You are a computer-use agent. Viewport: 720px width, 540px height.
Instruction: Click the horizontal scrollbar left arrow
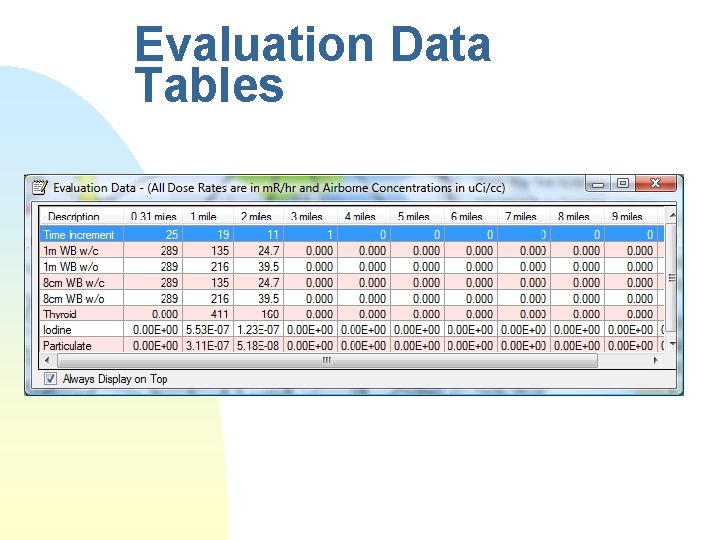pos(47,360)
